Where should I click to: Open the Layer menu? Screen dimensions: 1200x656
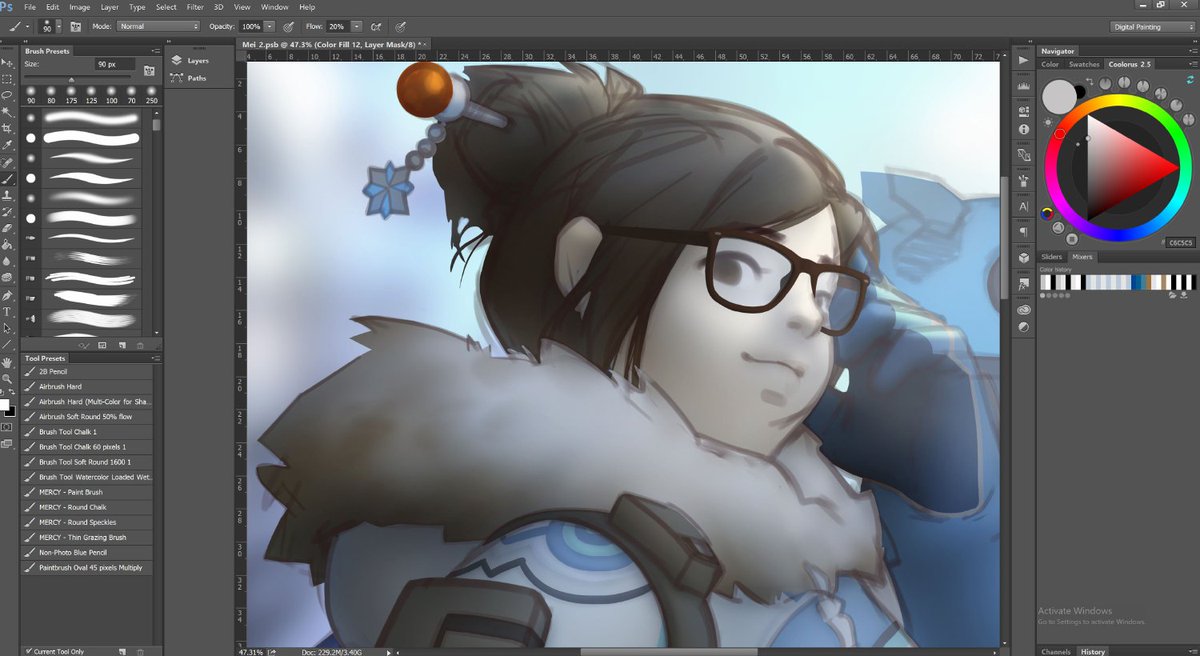109,7
